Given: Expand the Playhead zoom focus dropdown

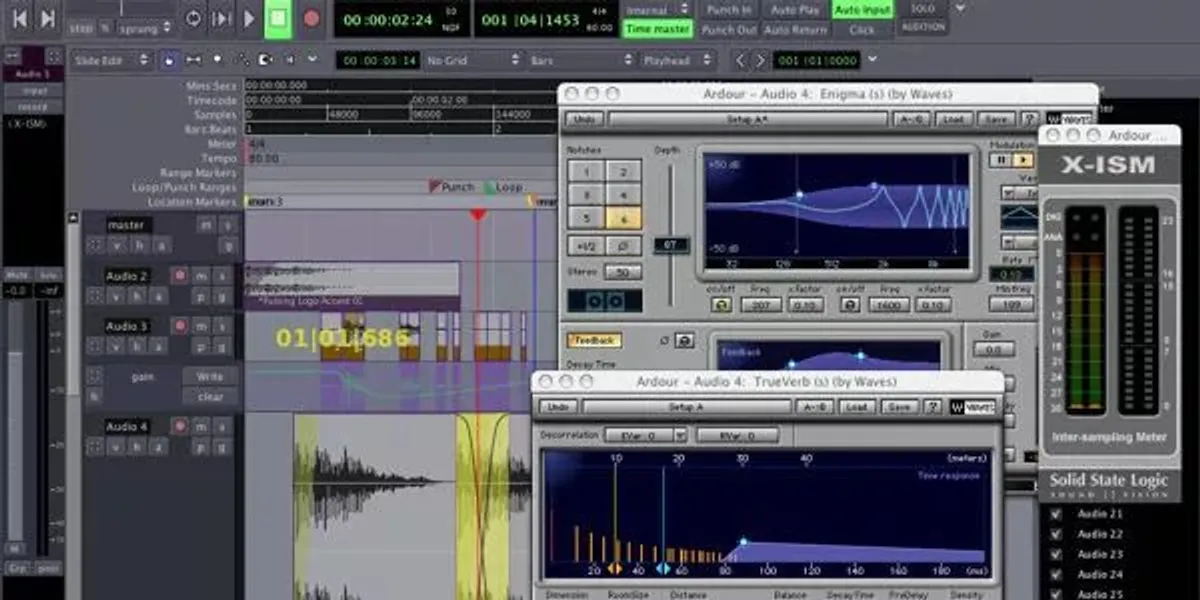Looking at the screenshot, I should (x=677, y=61).
